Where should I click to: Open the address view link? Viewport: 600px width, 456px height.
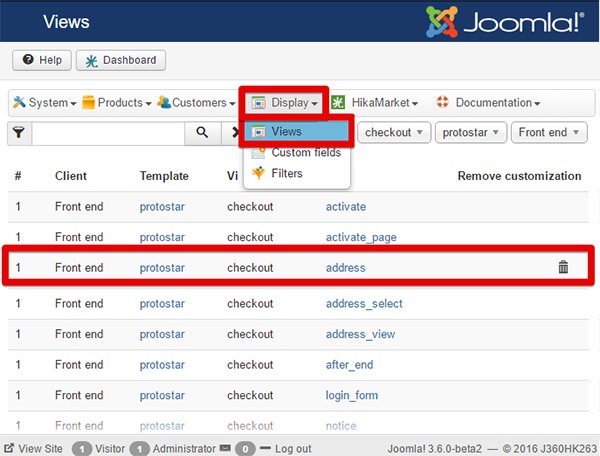345,268
